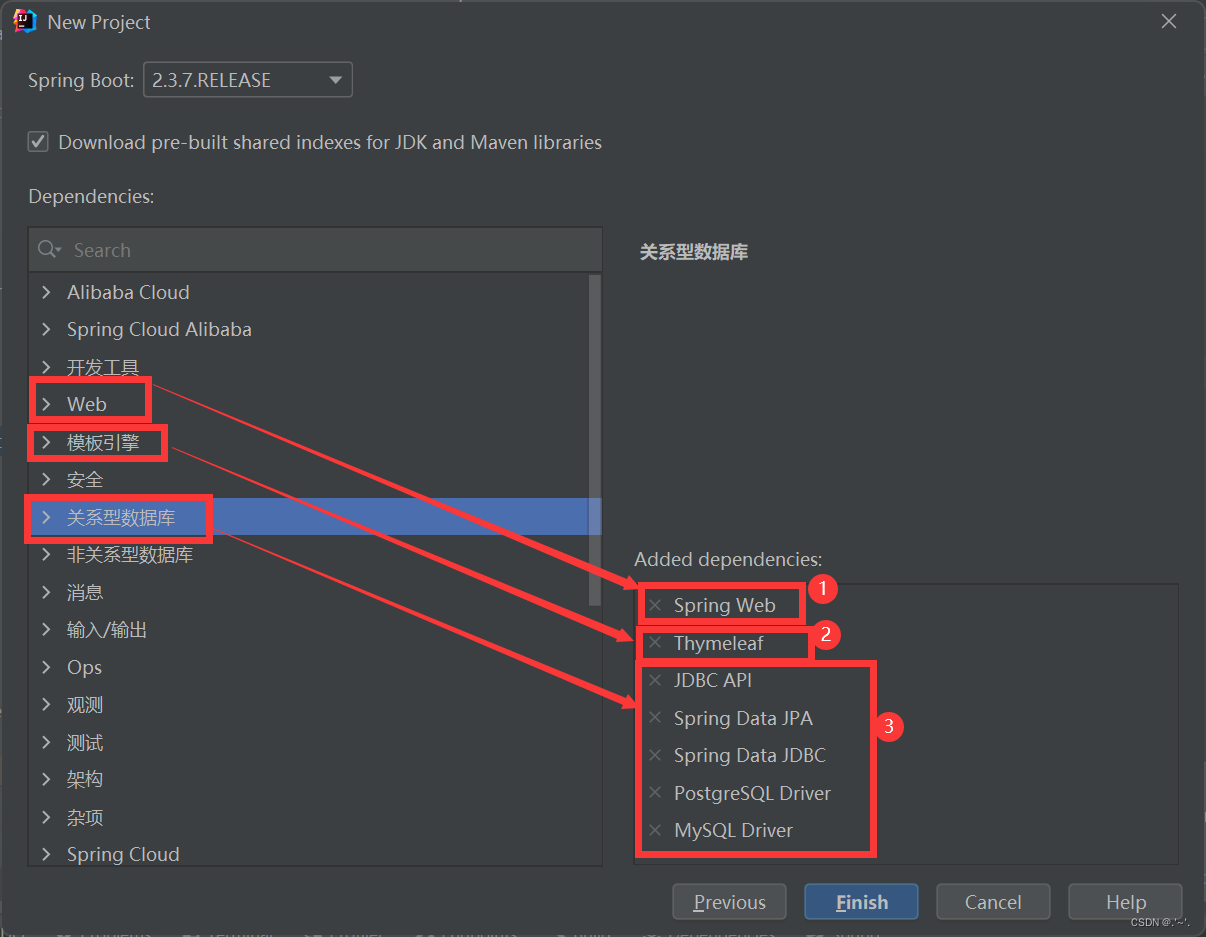Viewport: 1206px width, 937px height.
Task: Remove the MySQL Driver dependency
Action: 655,830
